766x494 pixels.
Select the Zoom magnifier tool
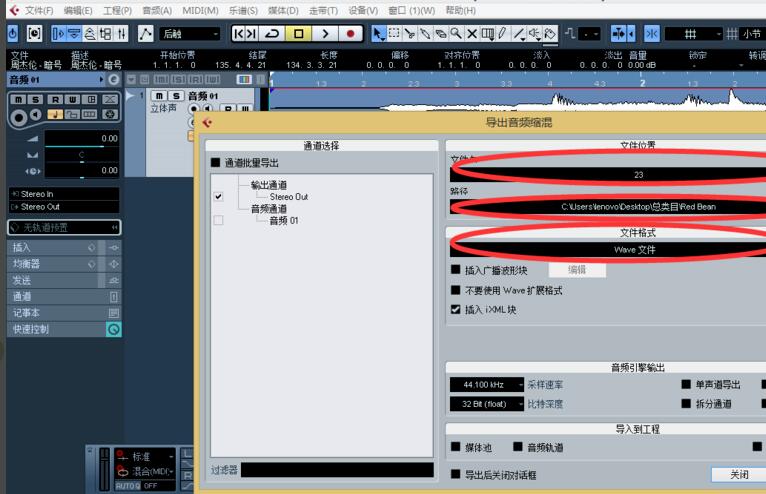(456, 33)
